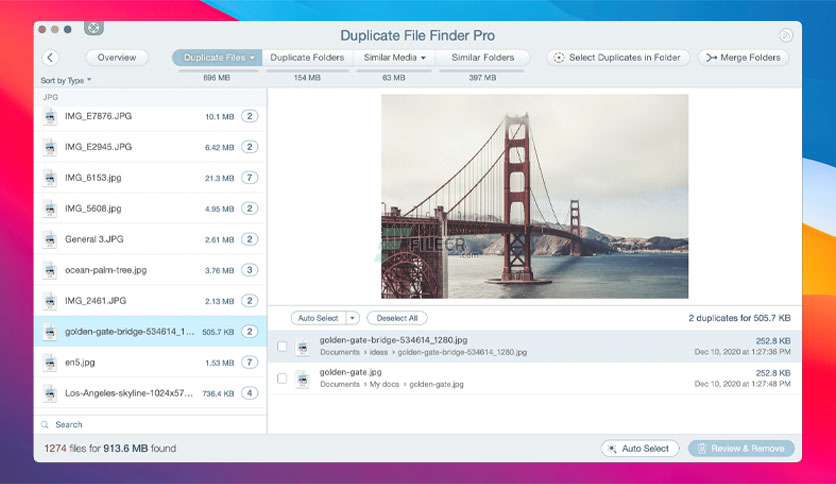Click icon of golden-gate-bridge-534614_1280.jpg duplicate row
This screenshot has height=484, width=836.
click(x=303, y=347)
